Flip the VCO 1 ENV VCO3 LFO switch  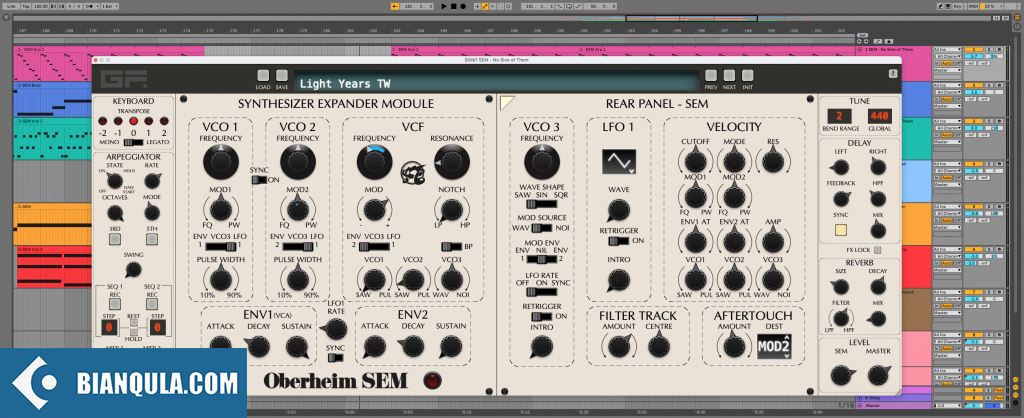[x=220, y=246]
